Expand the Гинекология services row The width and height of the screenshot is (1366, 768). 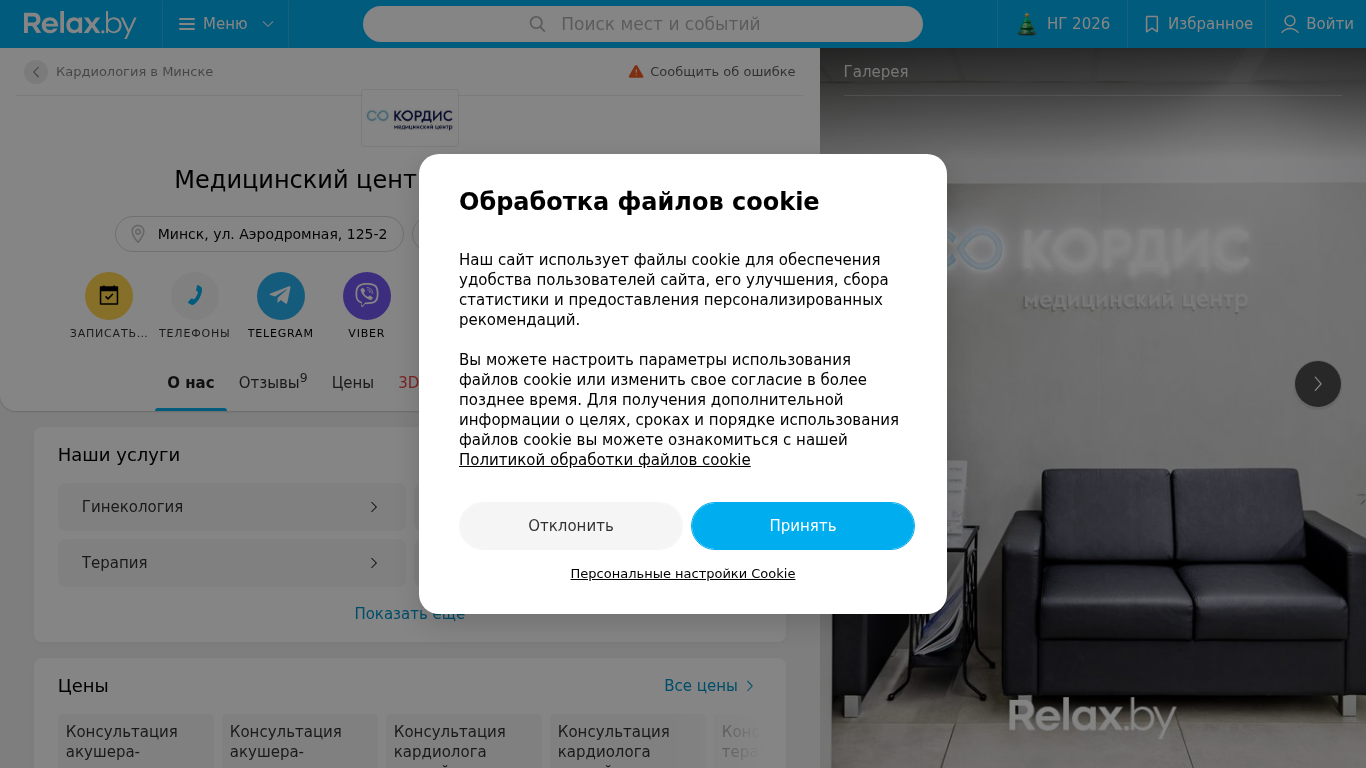232,507
